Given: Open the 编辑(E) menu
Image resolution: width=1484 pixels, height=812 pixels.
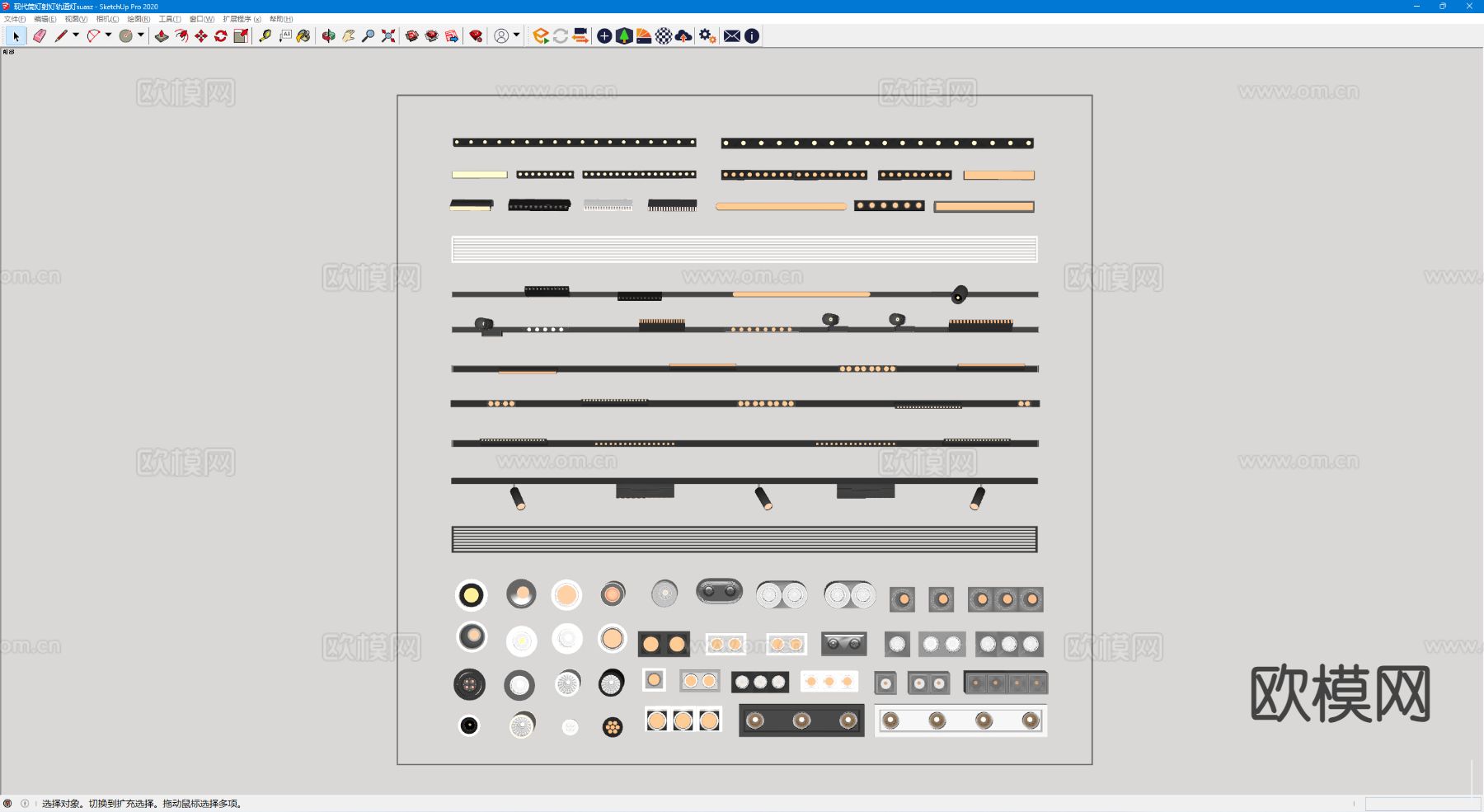Looking at the screenshot, I should click(45, 19).
